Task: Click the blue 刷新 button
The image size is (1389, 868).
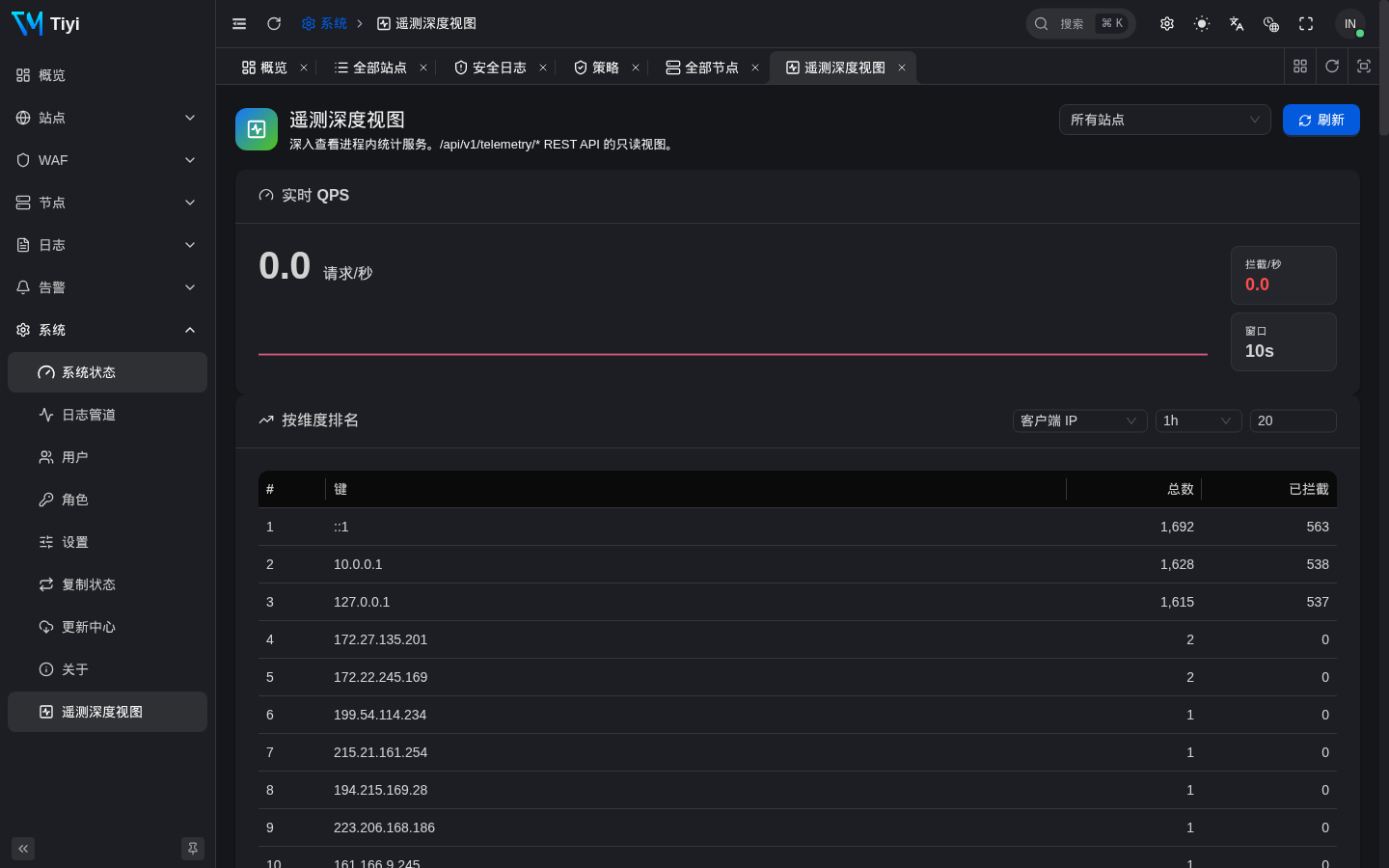Action: coord(1321,120)
